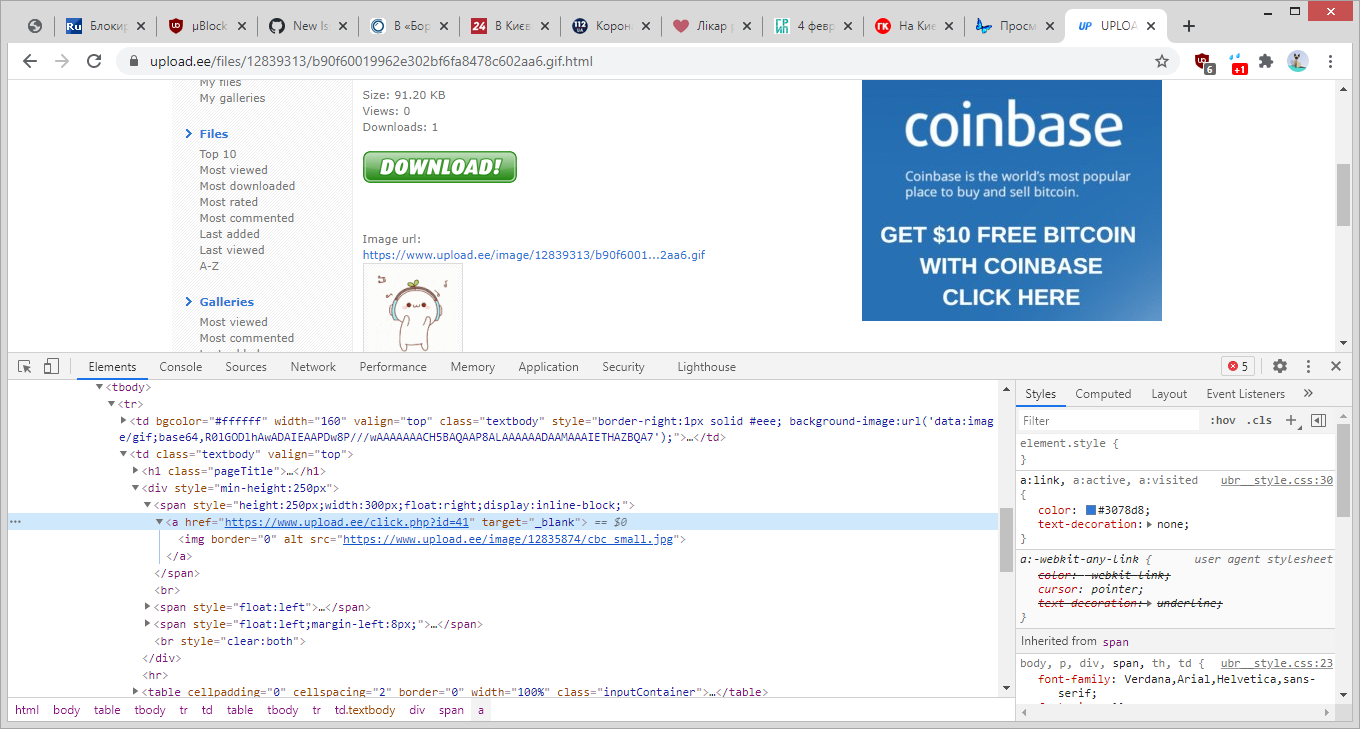Toggle the computed styles sidebar icon
1360x729 pixels.
point(1318,421)
